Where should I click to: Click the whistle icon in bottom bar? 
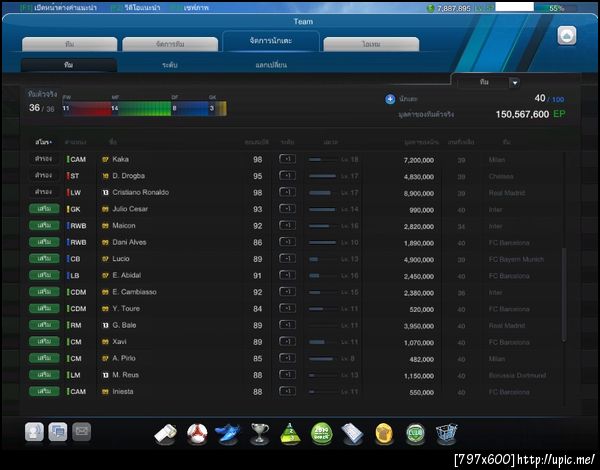coord(165,434)
